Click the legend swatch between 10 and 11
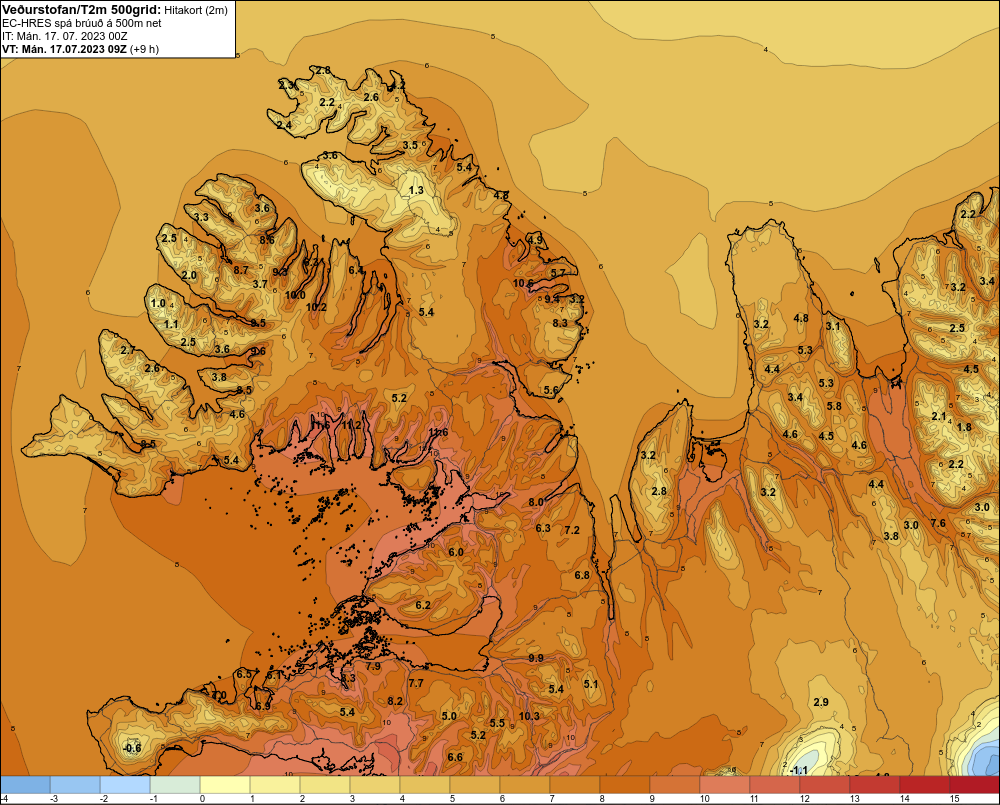Viewport: 1000px width, 805px height. click(x=724, y=785)
